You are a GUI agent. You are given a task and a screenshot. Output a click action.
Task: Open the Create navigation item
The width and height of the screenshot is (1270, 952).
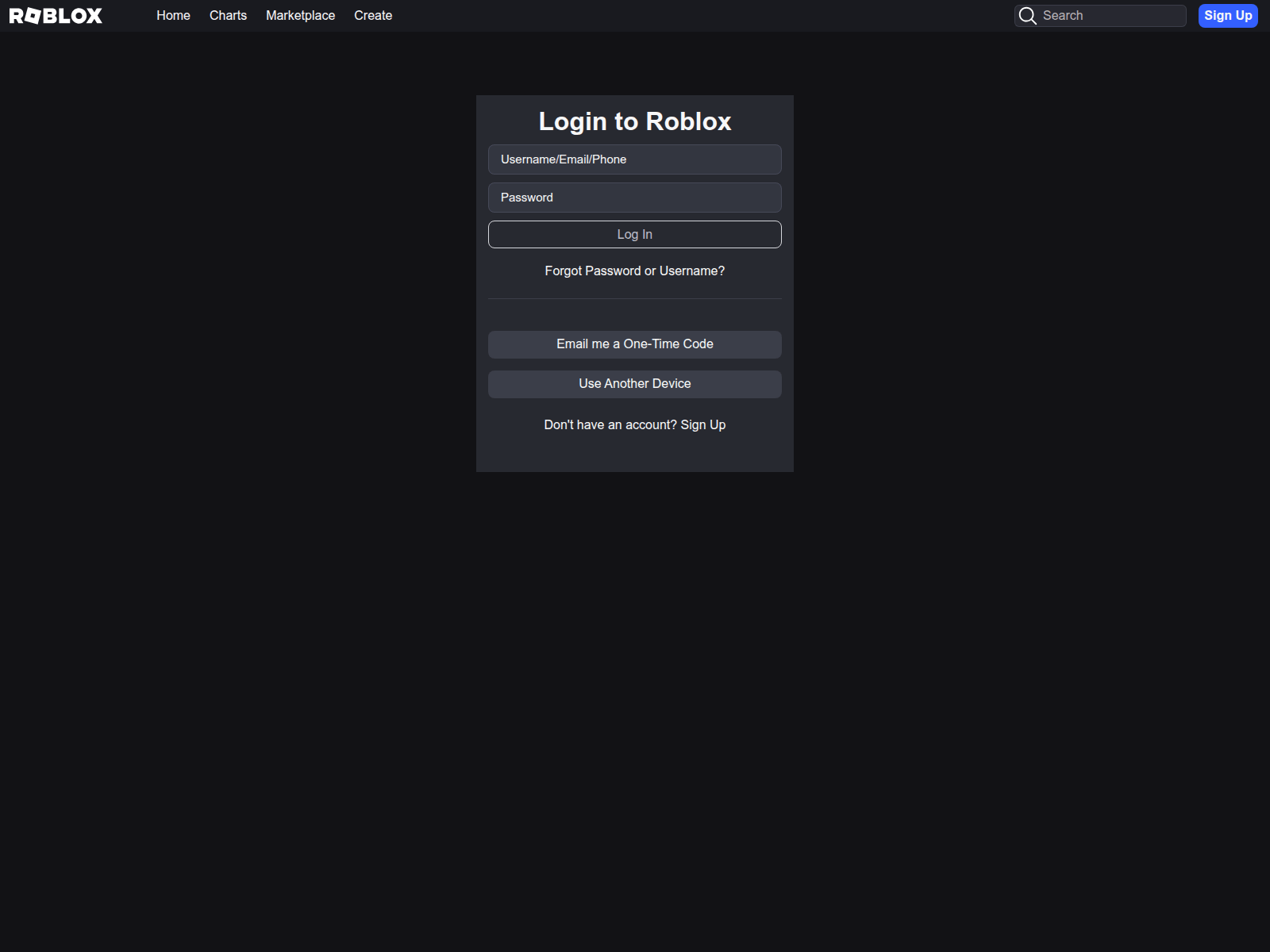point(373,15)
